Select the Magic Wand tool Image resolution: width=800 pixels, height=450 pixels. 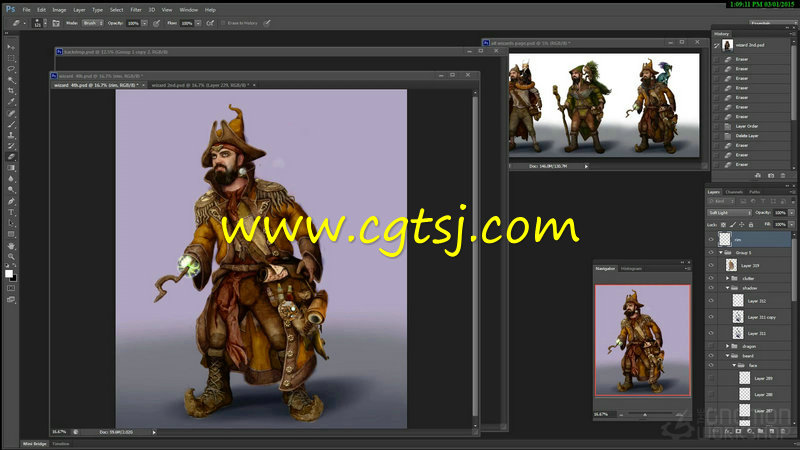11,80
